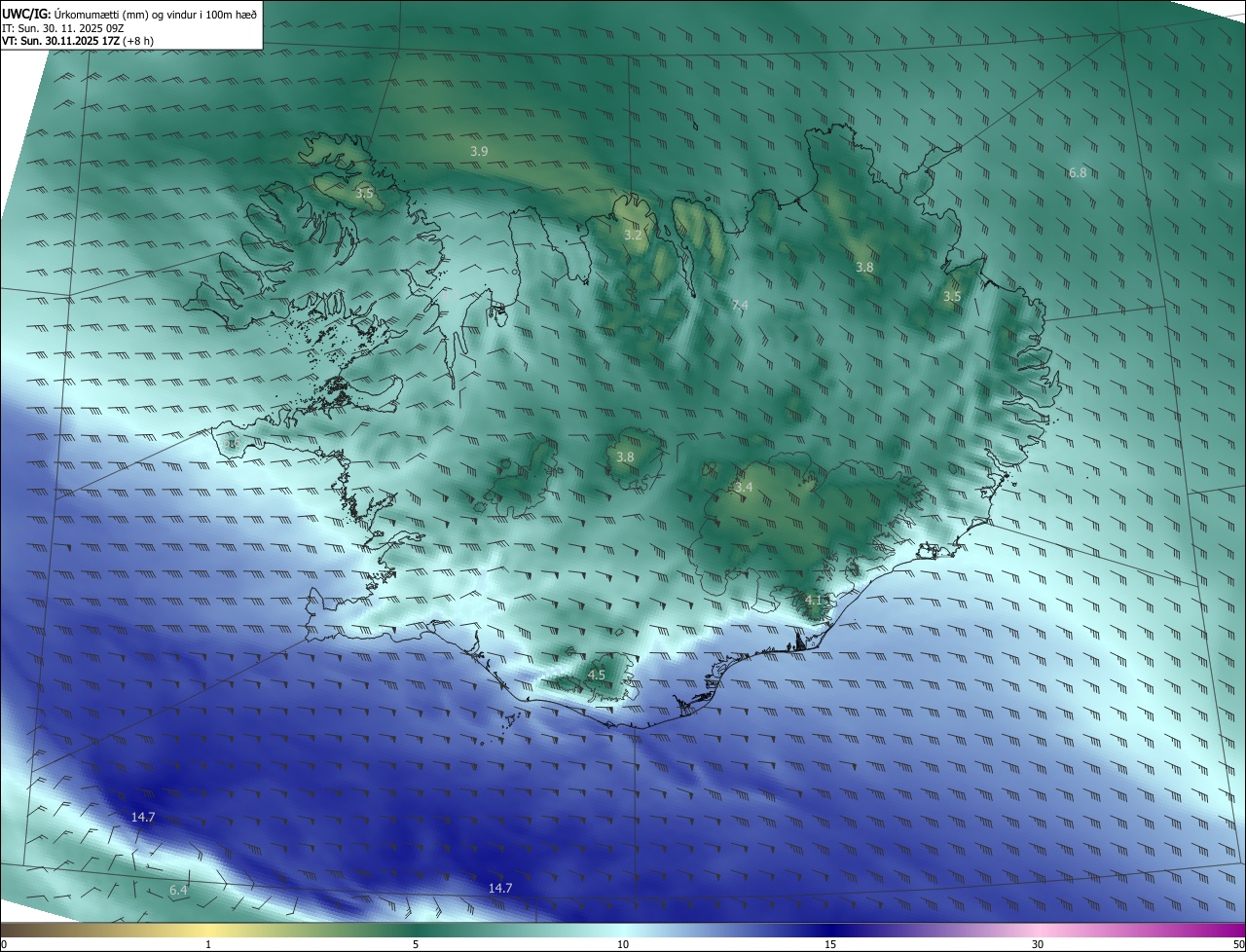Click the 6.8 value label over the northeast sea
Image resolution: width=1246 pixels, height=952 pixels.
tap(1077, 172)
